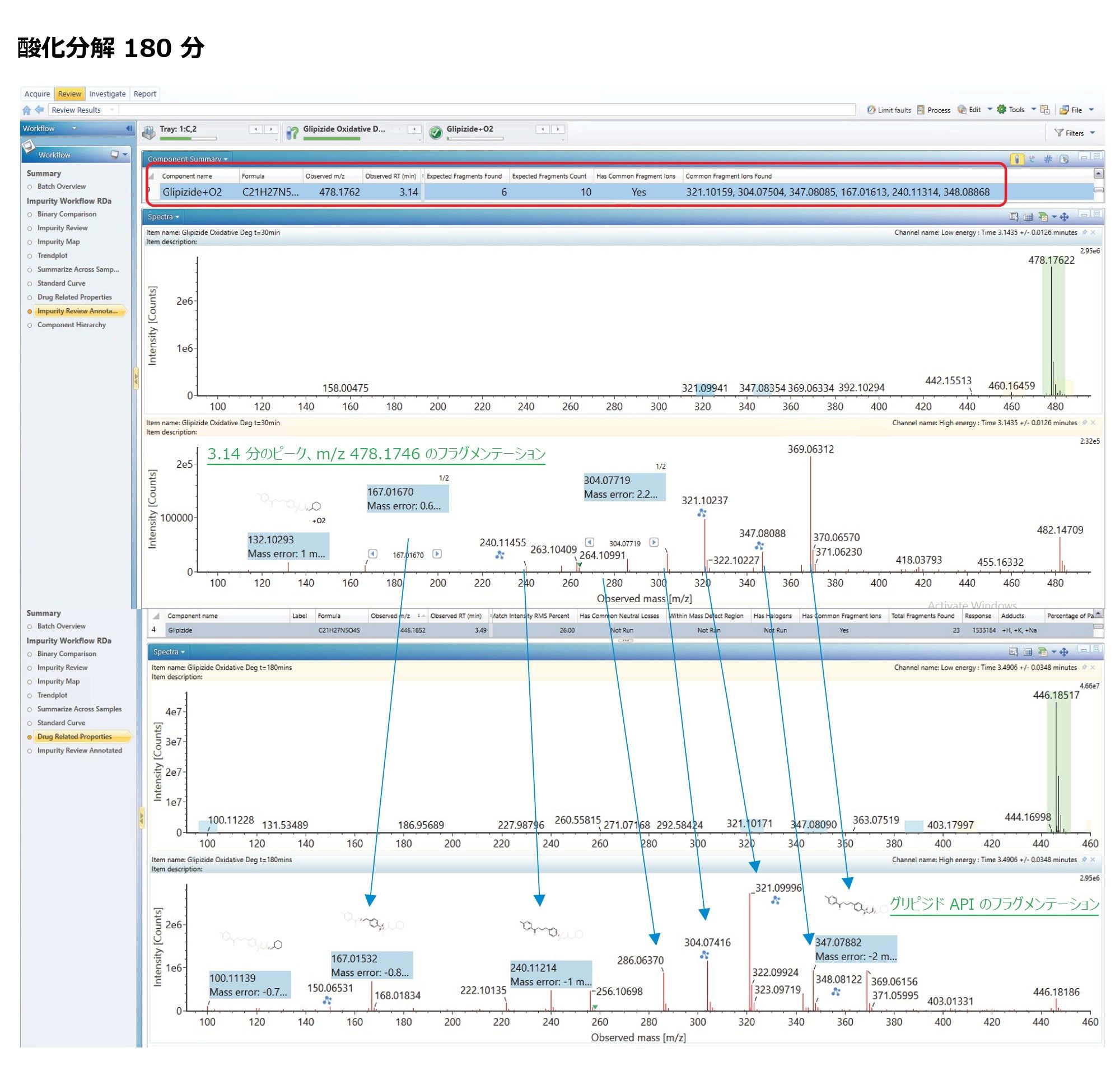Select Batch Overview in lower Summary list
The height and width of the screenshot is (1066, 1120).
pyautogui.click(x=61, y=626)
